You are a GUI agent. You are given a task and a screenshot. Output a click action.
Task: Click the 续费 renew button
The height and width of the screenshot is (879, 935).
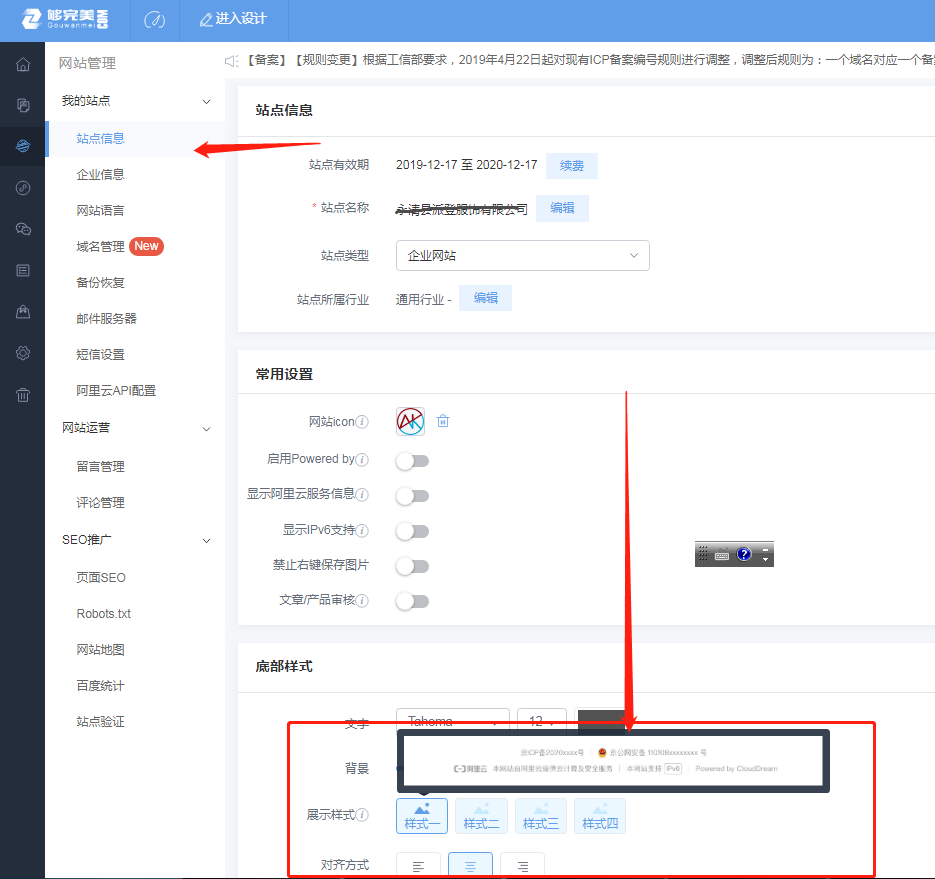(571, 165)
